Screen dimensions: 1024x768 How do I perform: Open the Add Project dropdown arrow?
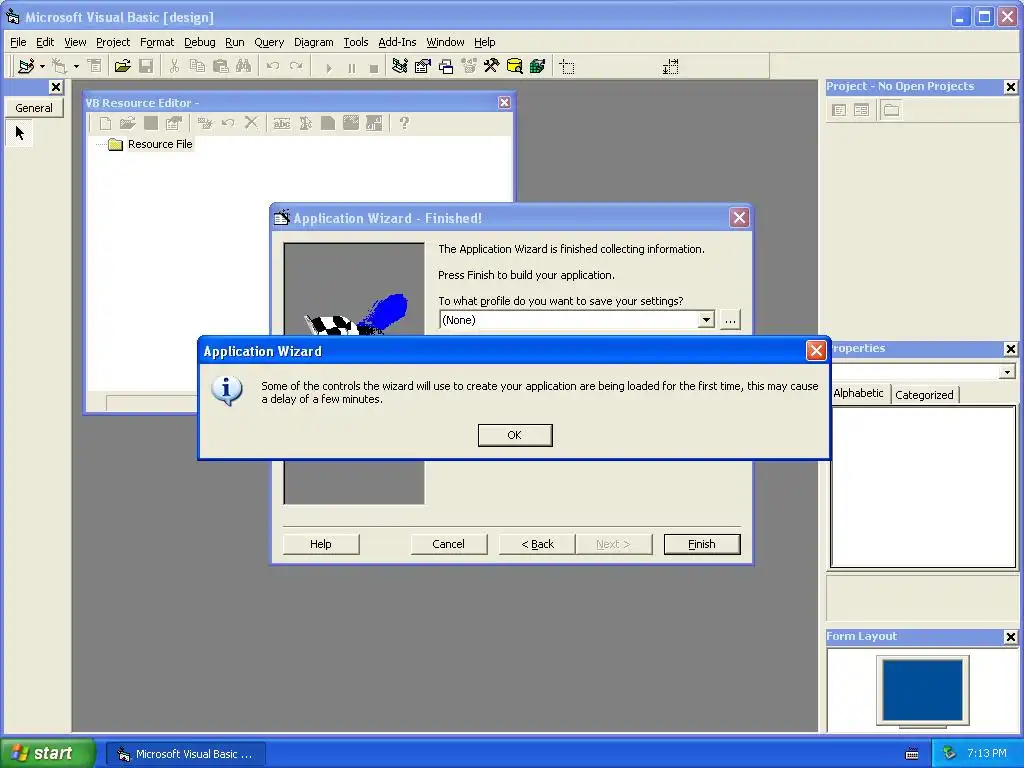[x=42, y=66]
